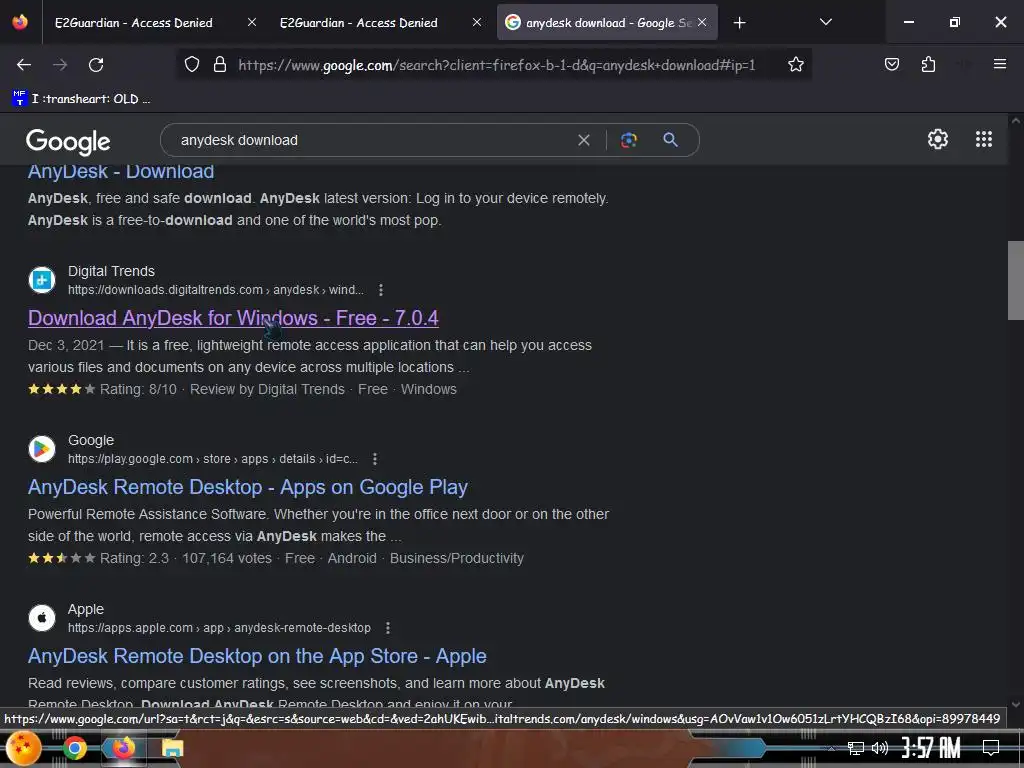Search by image with Google Lens icon

[628, 140]
